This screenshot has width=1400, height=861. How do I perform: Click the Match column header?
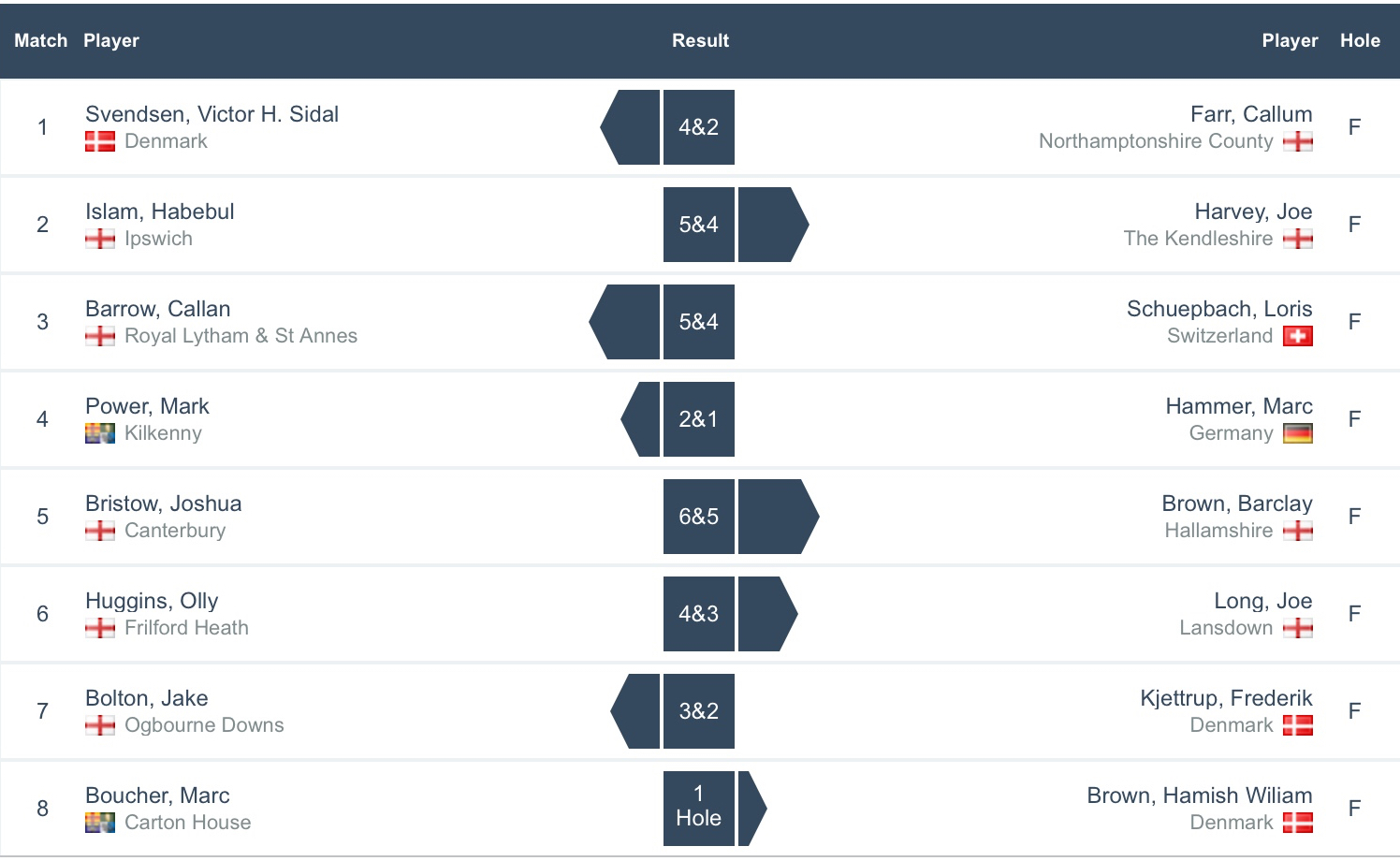[40, 40]
